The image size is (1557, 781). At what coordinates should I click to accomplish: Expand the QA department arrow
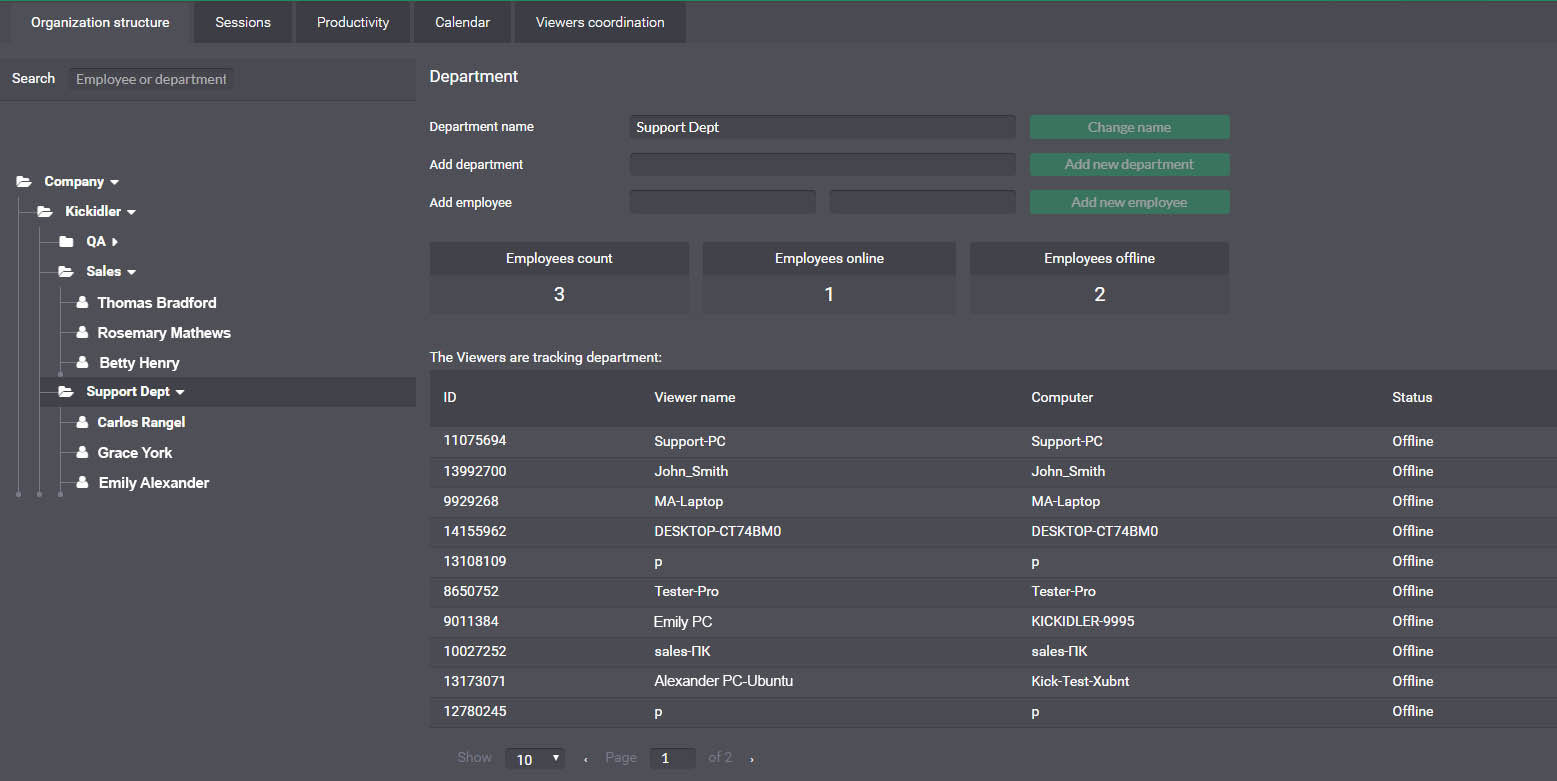coord(115,242)
